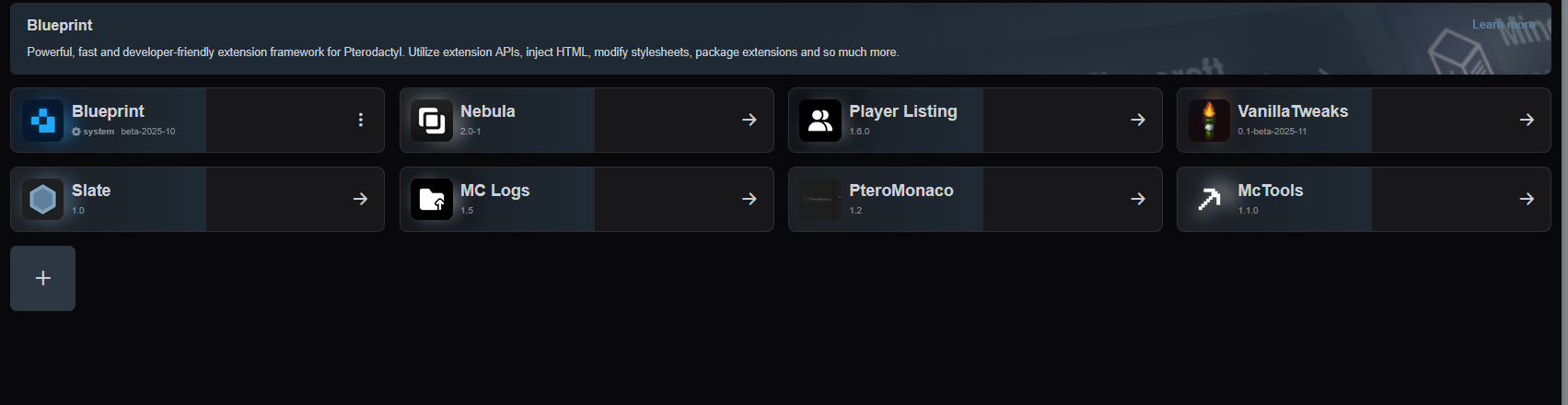Click the Nebula overlapping squares icon
This screenshot has height=405, width=1568.
(x=431, y=121)
